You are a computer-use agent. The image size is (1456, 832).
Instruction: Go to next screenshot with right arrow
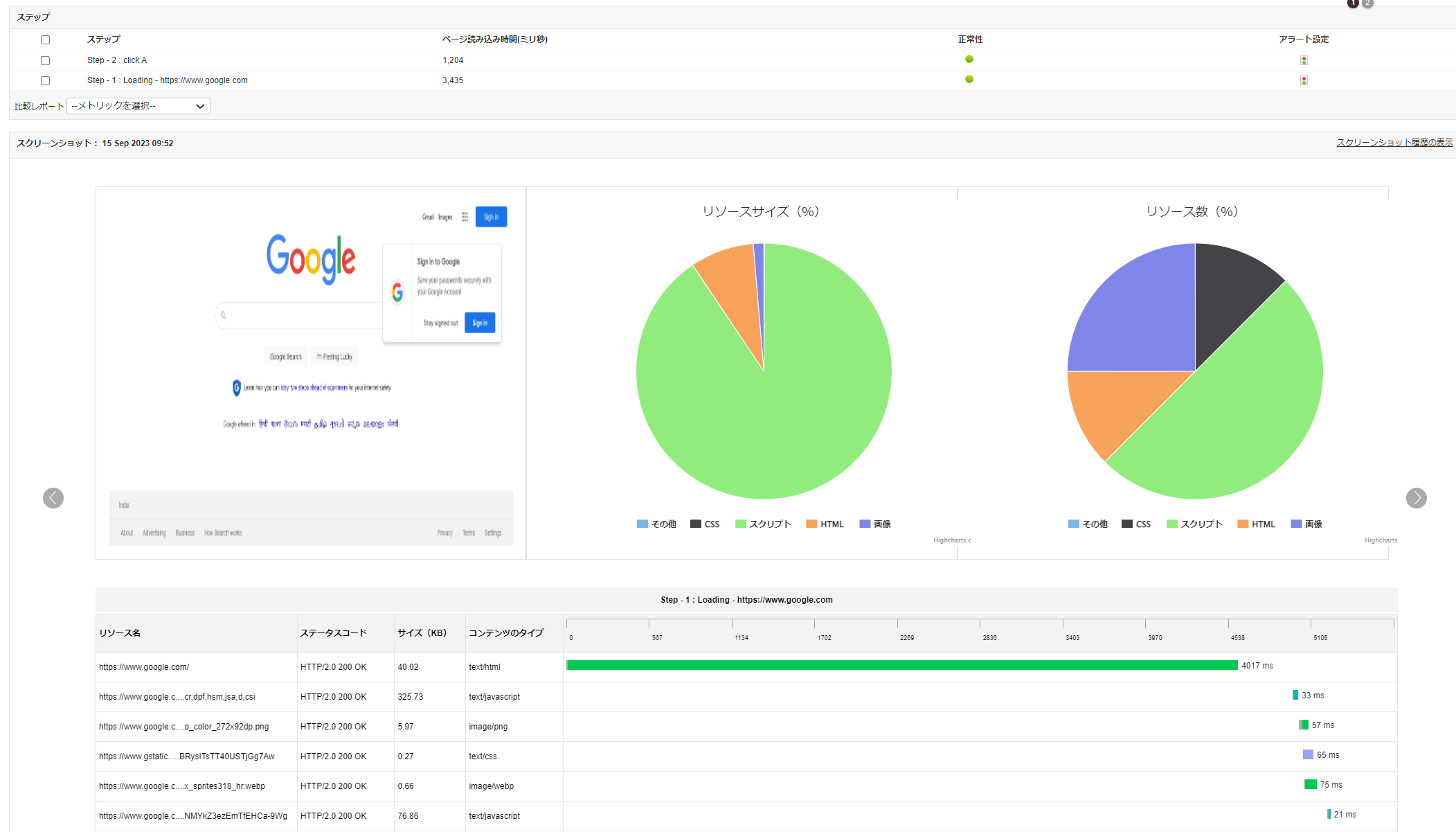click(x=1416, y=498)
